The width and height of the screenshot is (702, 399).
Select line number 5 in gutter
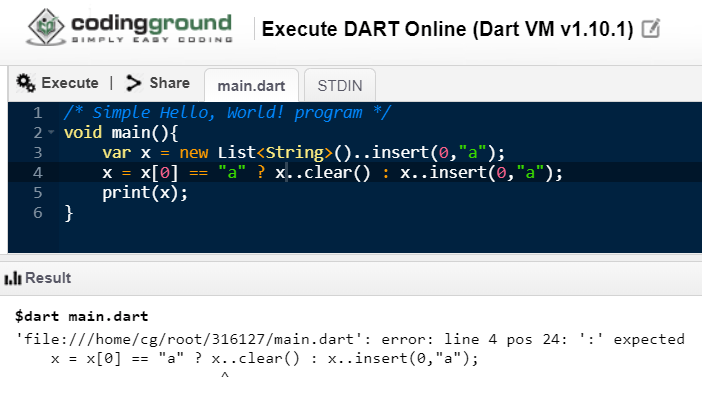38,193
